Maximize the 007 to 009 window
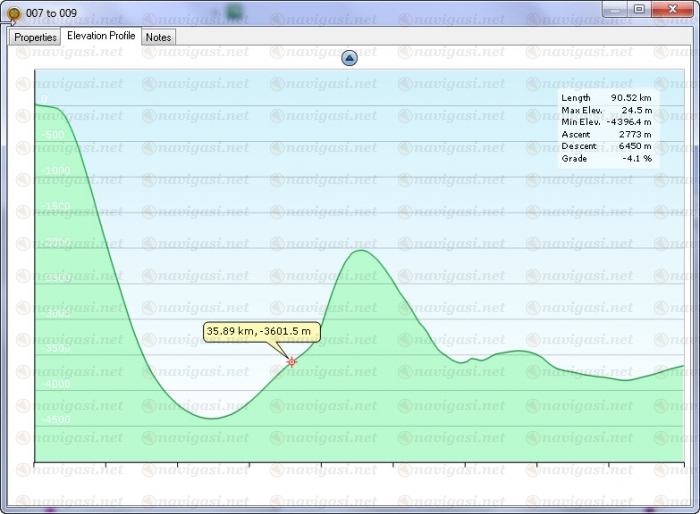 (639, 9)
